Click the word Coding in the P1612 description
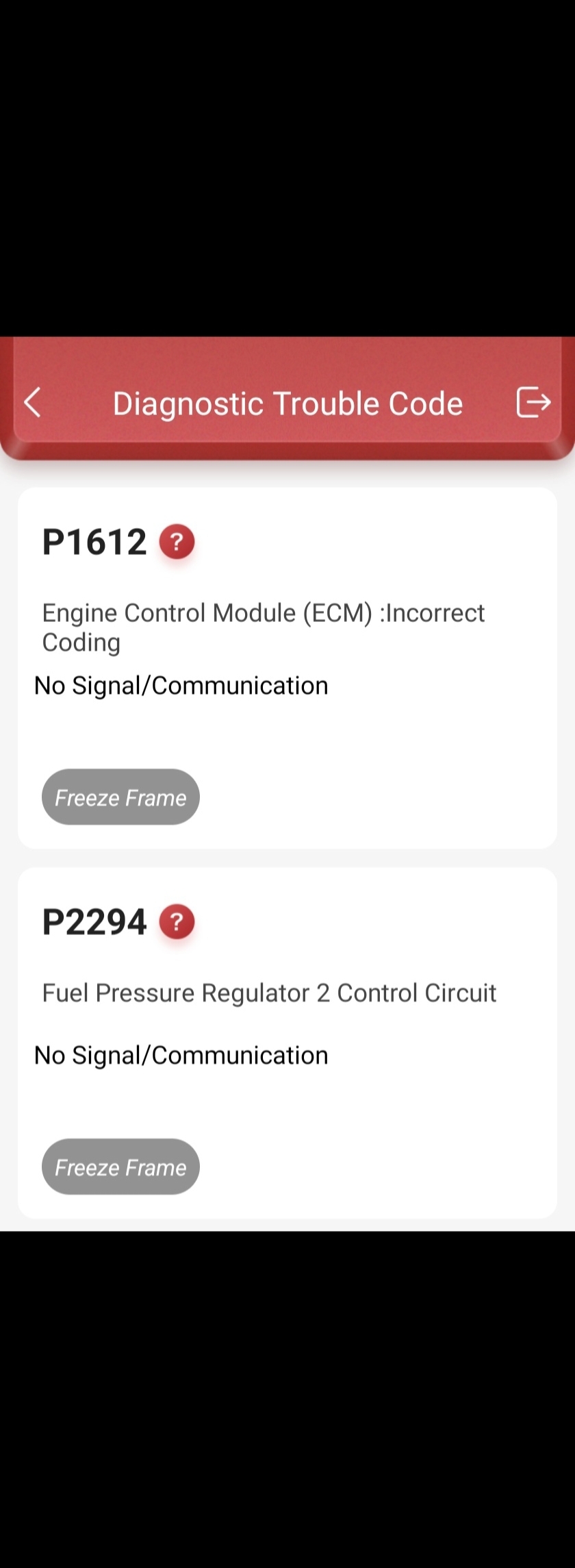 [81, 643]
